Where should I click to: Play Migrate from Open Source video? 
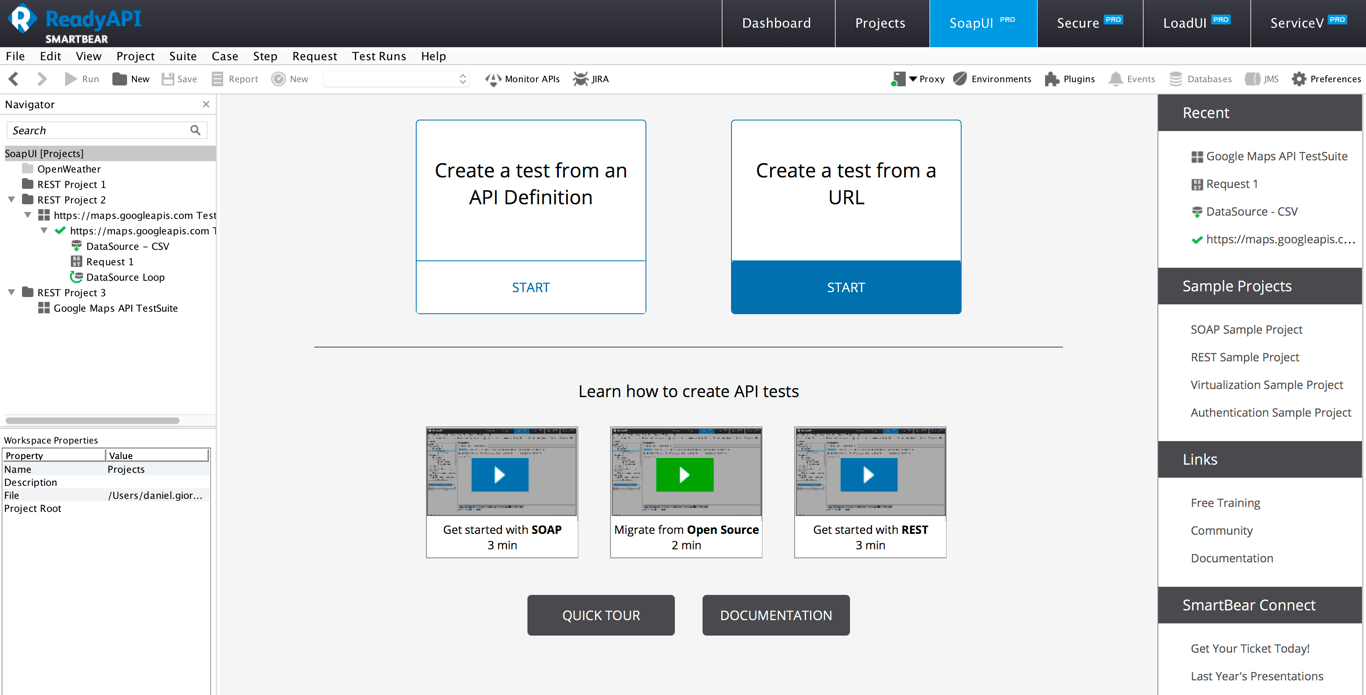[685, 475]
